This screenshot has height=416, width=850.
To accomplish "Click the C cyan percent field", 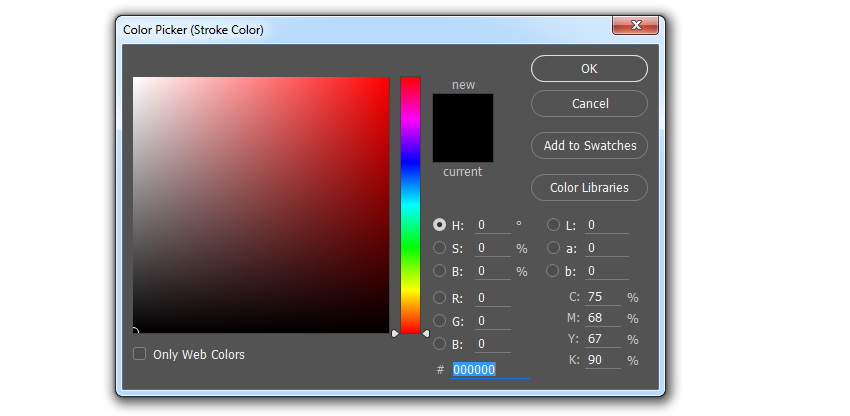I will [x=603, y=297].
